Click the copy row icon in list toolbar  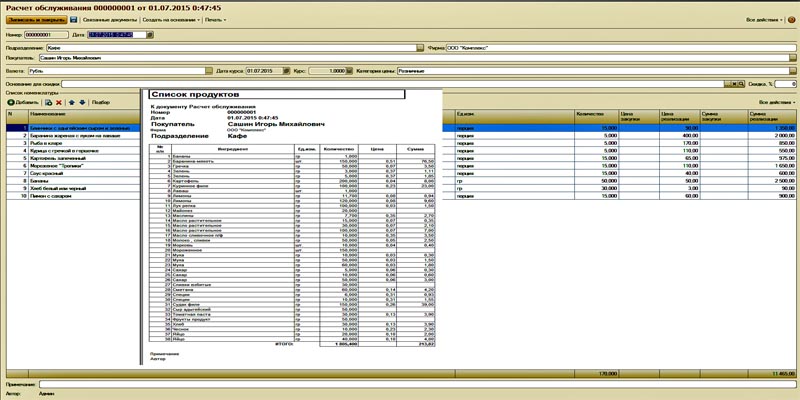coord(48,101)
